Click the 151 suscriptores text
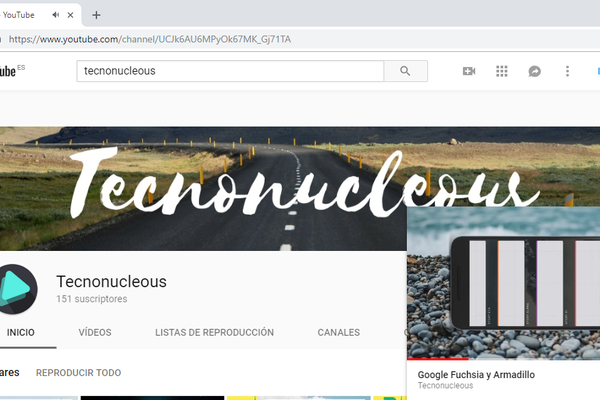The image size is (600, 400). (92, 299)
